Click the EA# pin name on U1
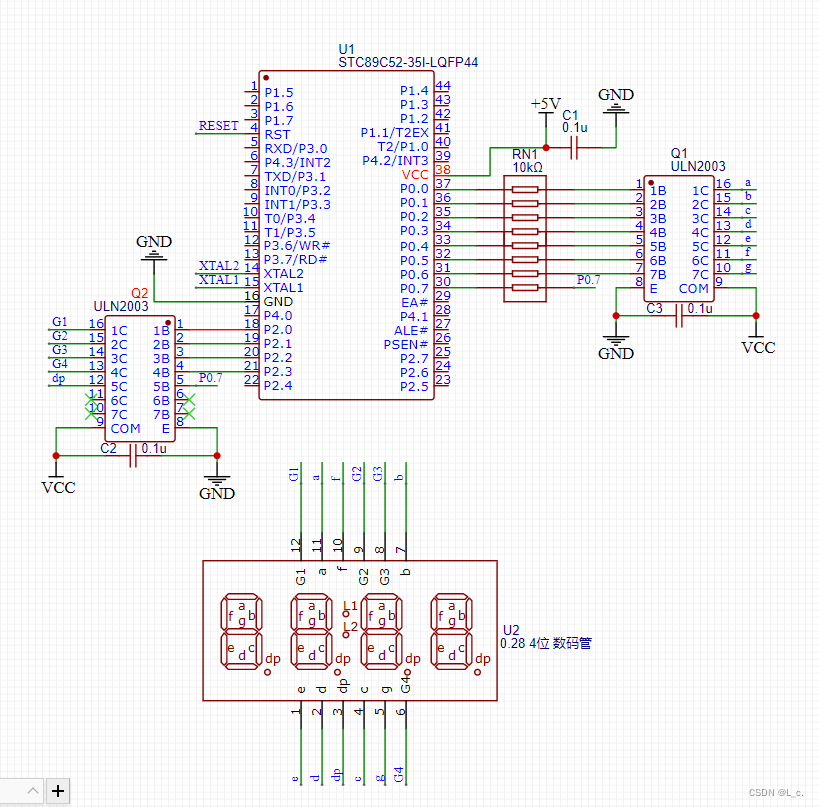The image size is (819, 807). click(415, 303)
